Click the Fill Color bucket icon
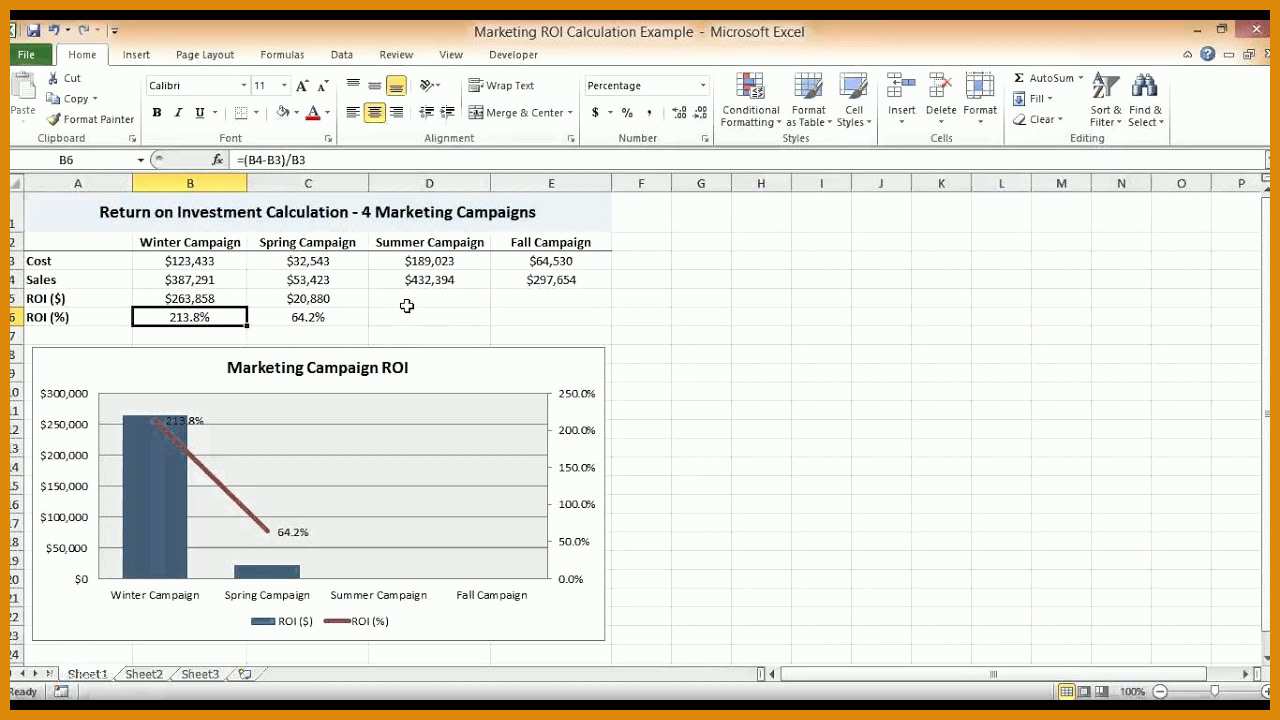The height and width of the screenshot is (720, 1280). (283, 113)
